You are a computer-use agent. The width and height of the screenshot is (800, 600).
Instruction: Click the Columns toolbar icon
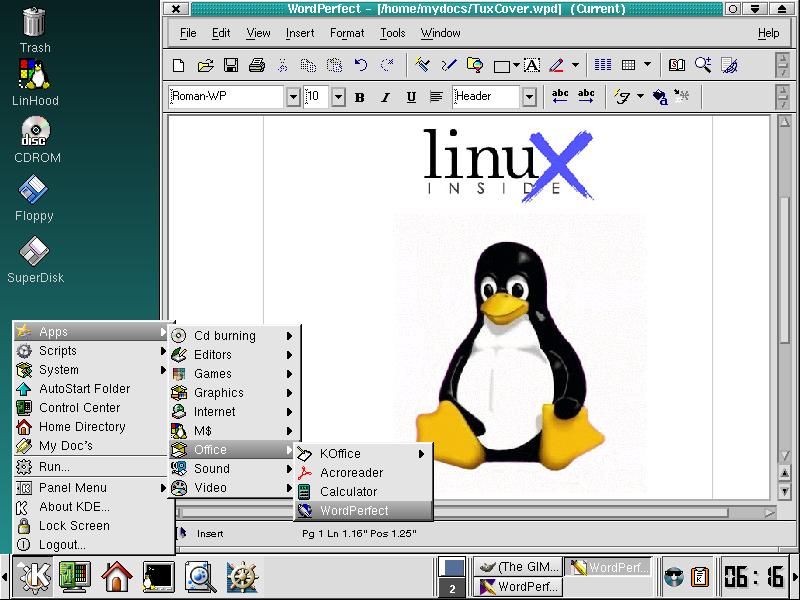(603, 65)
